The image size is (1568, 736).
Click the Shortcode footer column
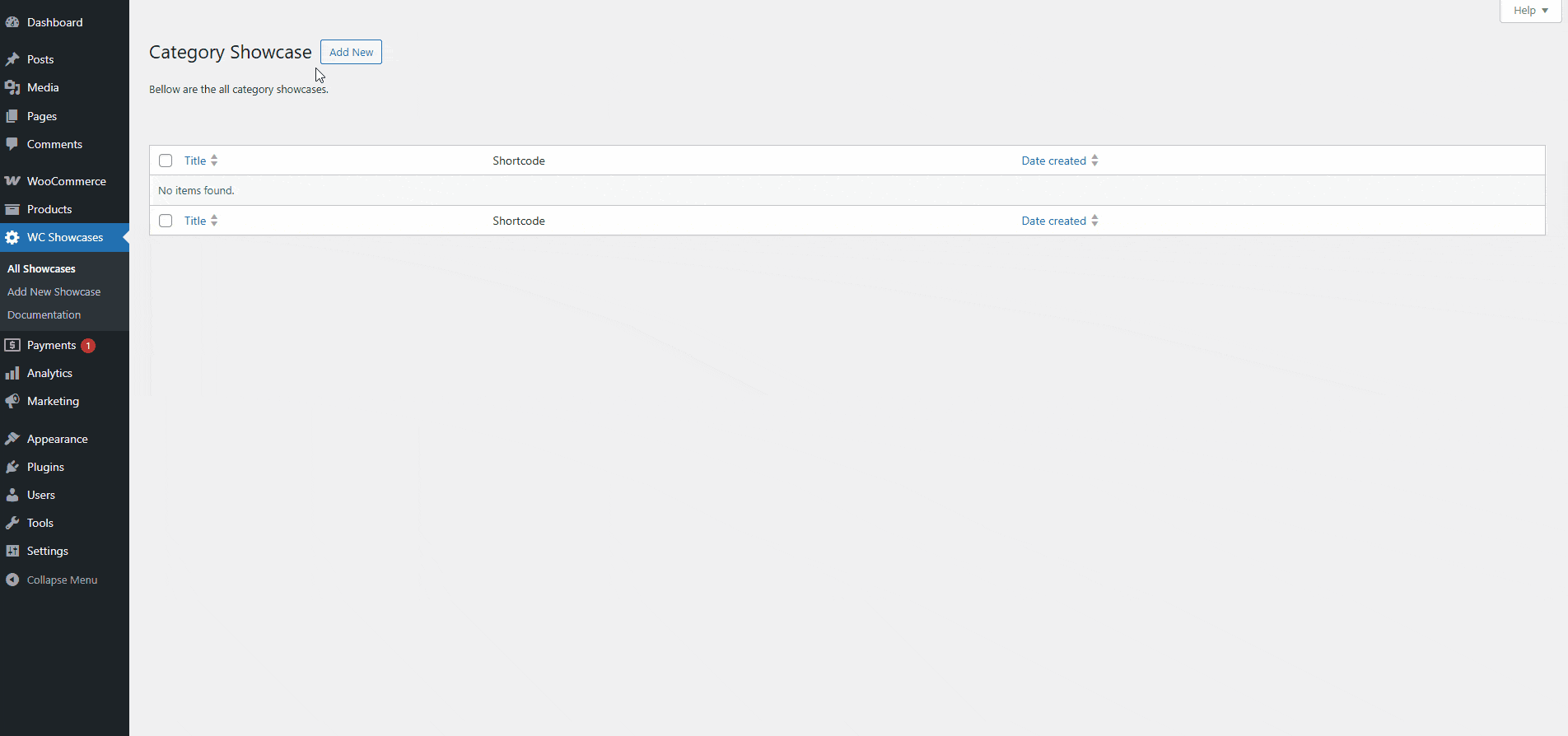(x=519, y=221)
